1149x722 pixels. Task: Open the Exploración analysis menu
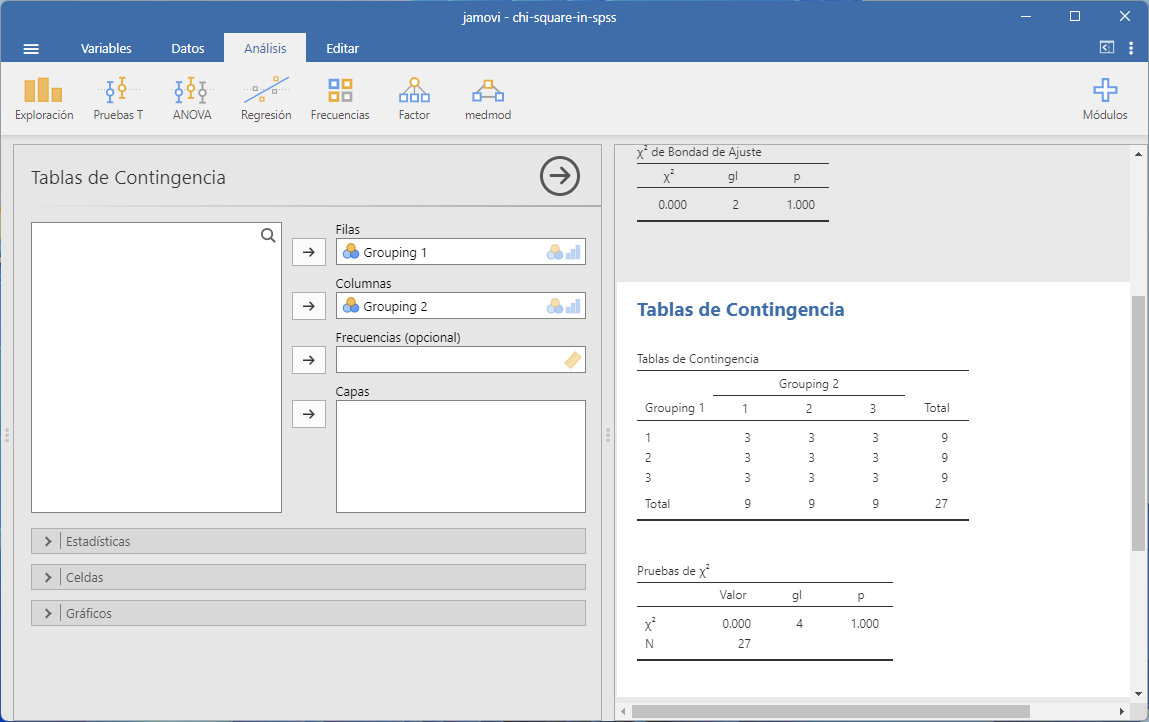[44, 99]
